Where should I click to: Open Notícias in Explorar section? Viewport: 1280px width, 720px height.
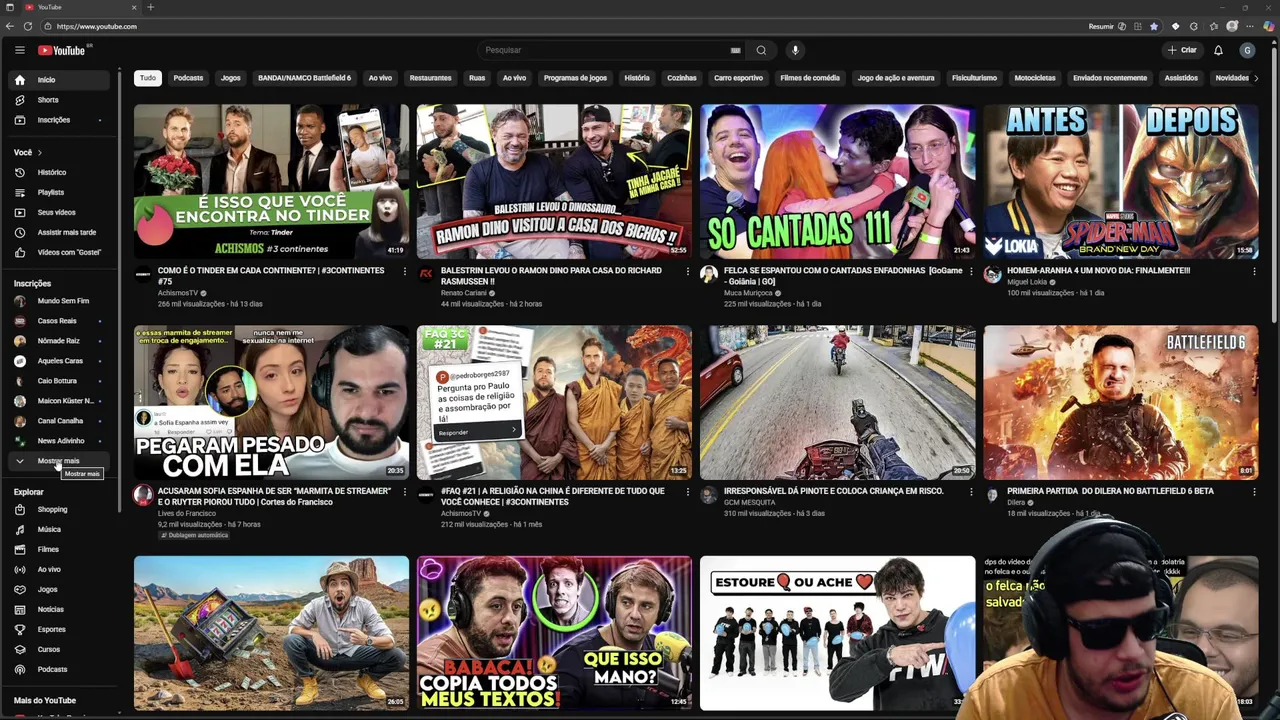[58, 609]
